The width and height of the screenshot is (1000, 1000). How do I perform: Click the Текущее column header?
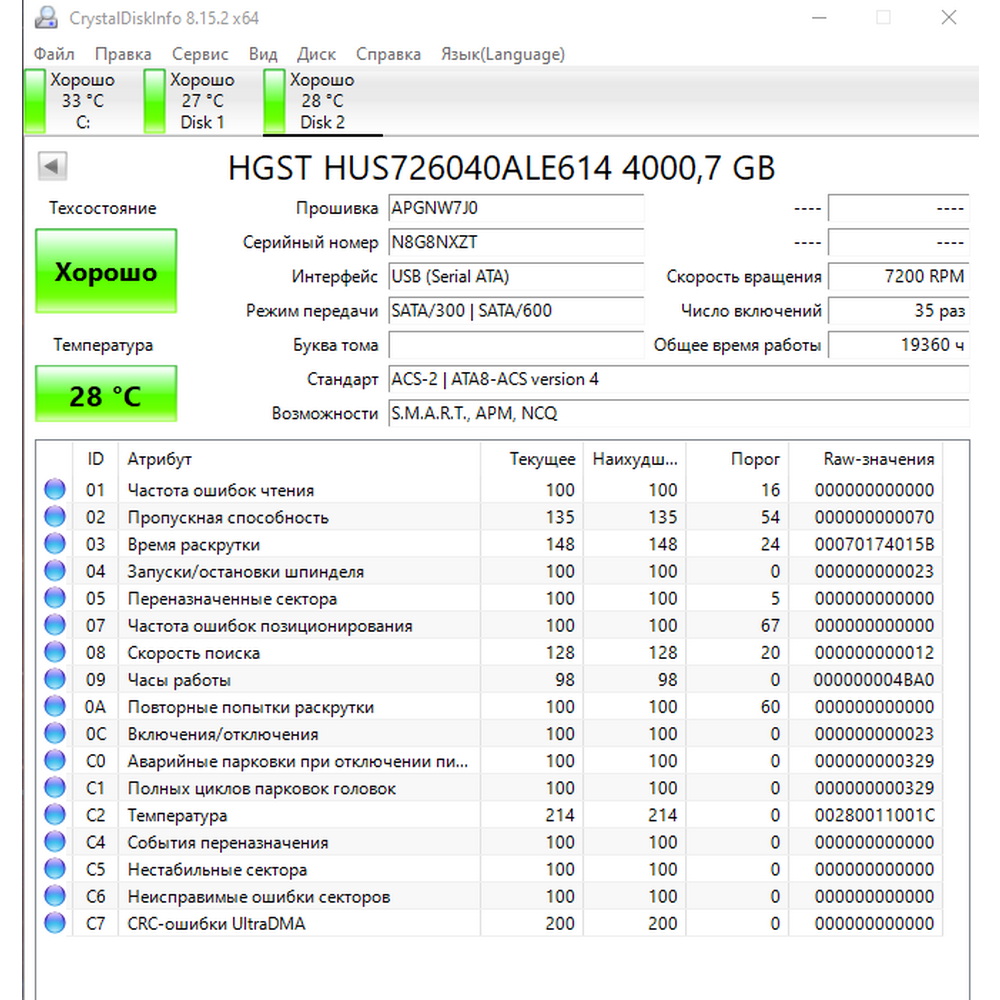point(532,459)
